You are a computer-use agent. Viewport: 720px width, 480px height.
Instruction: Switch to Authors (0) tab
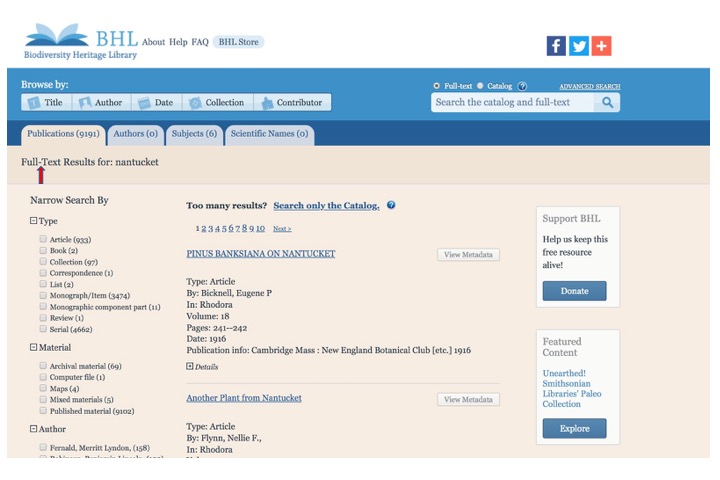point(135,135)
